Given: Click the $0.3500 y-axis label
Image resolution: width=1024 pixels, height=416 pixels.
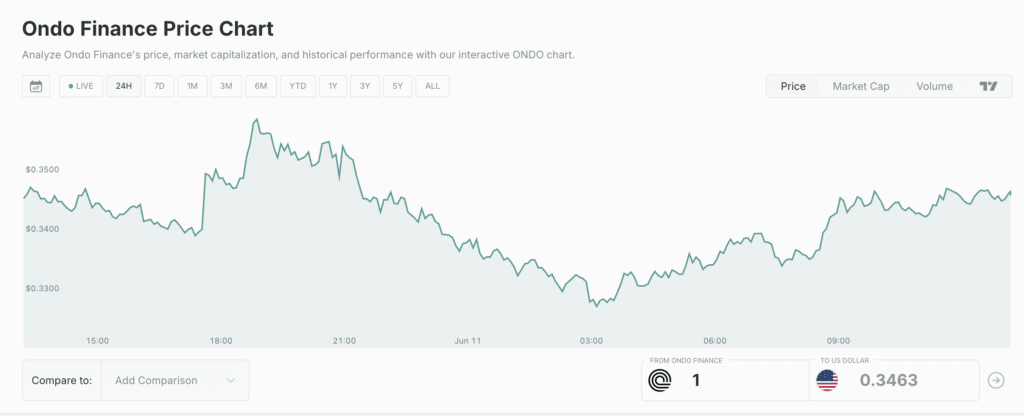Looking at the screenshot, I should (42, 170).
